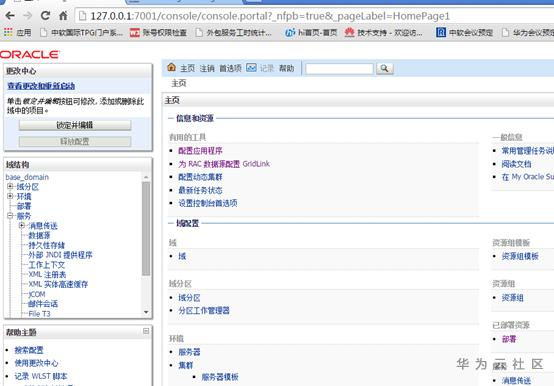Click the magnifier search button

click(x=384, y=69)
